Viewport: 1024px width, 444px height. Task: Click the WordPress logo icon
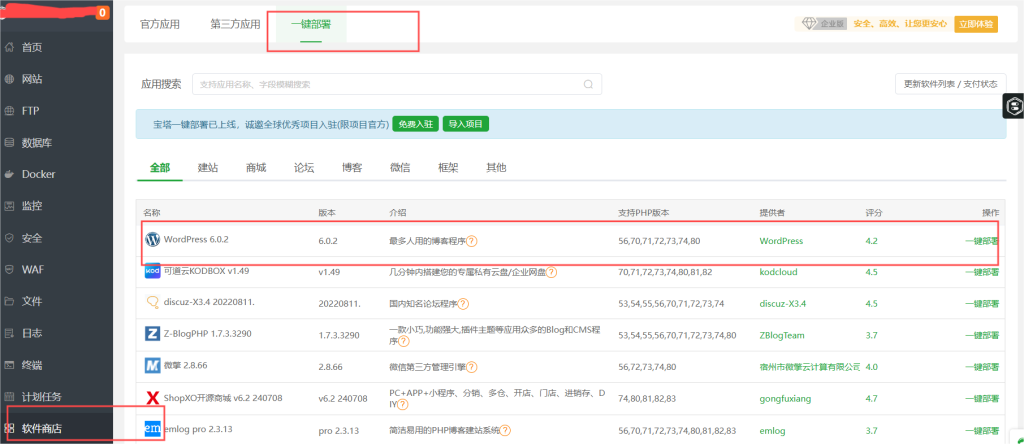(153, 240)
